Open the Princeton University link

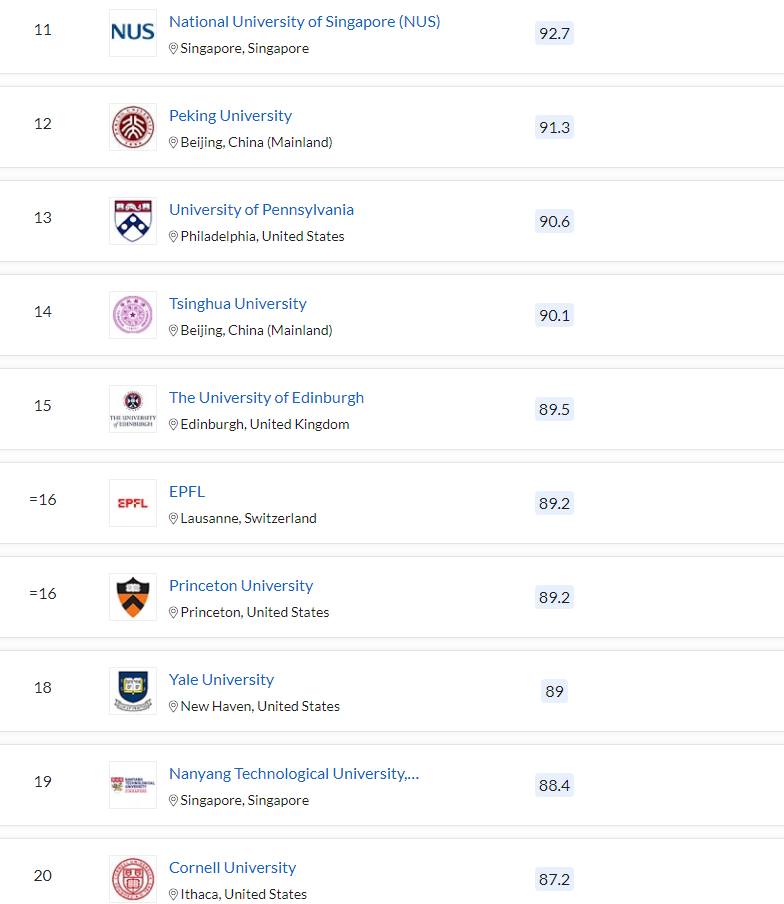click(x=241, y=586)
